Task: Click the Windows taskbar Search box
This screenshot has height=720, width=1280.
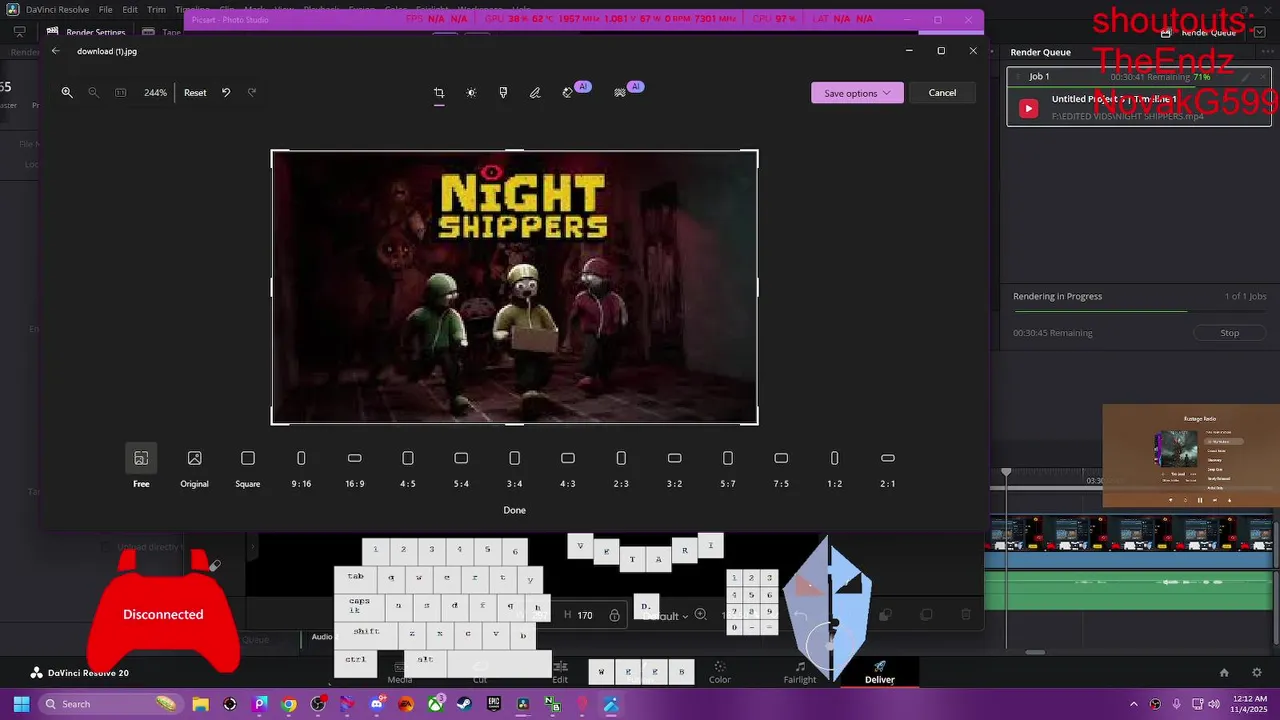Action: click(110, 704)
